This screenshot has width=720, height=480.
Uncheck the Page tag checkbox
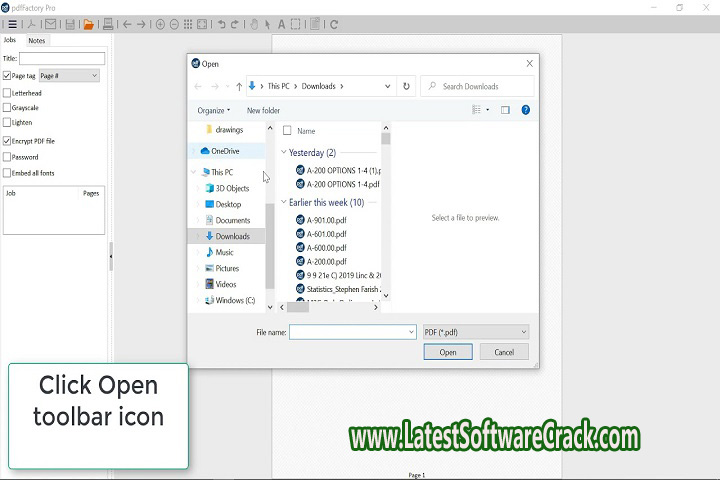click(x=7, y=76)
